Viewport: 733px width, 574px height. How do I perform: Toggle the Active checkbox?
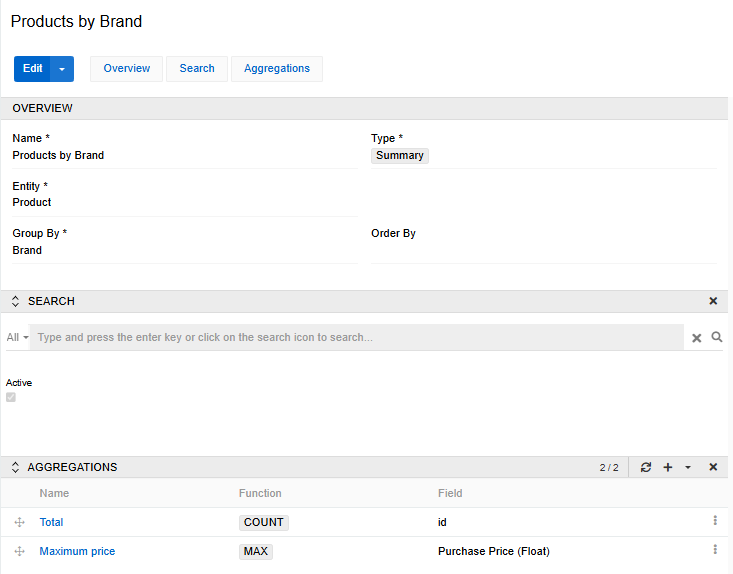click(x=11, y=397)
